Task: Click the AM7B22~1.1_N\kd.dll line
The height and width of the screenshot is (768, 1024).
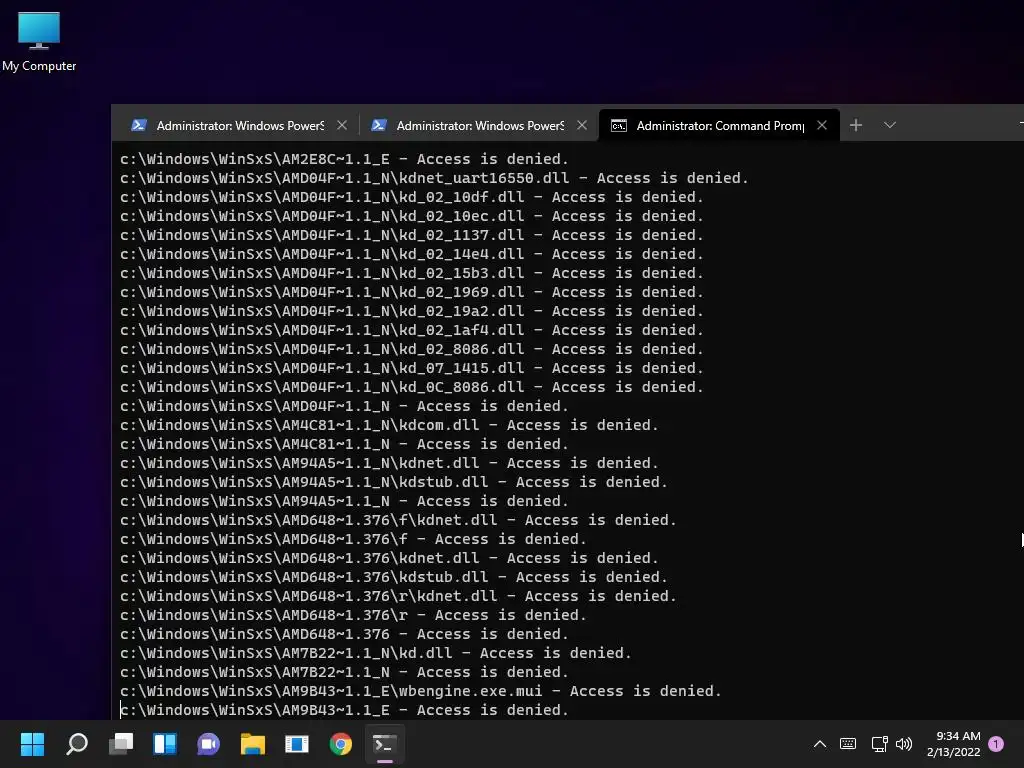Action: coord(376,653)
